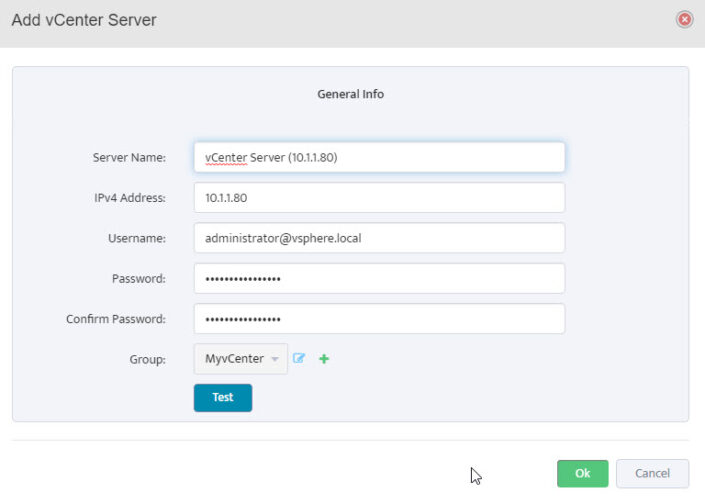Screen dimensions: 705x504
Task: Click the "Group:" label
Action: click(x=149, y=360)
